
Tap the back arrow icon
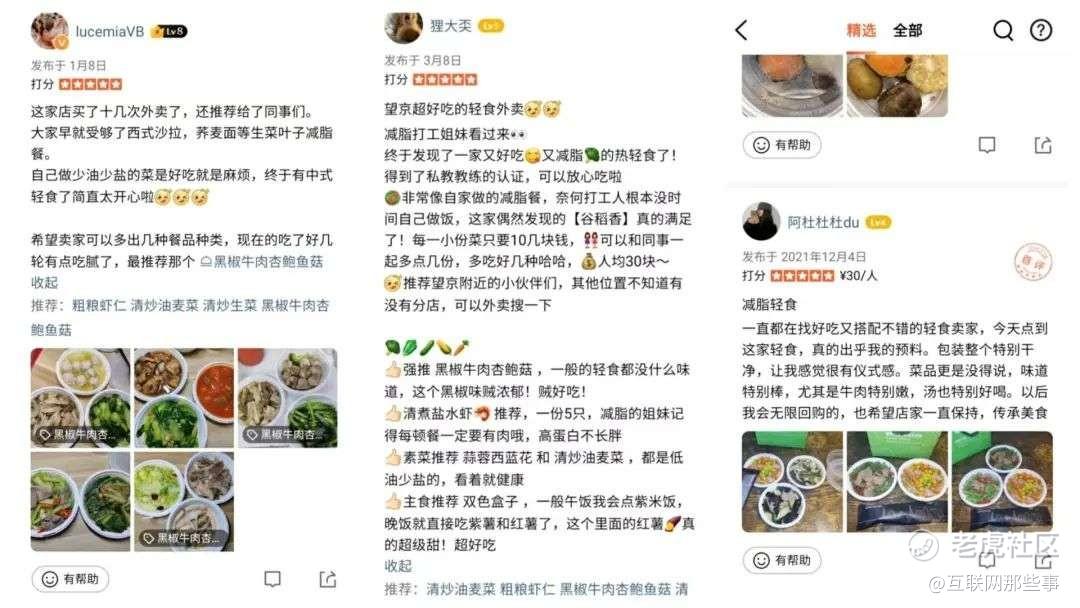click(741, 30)
